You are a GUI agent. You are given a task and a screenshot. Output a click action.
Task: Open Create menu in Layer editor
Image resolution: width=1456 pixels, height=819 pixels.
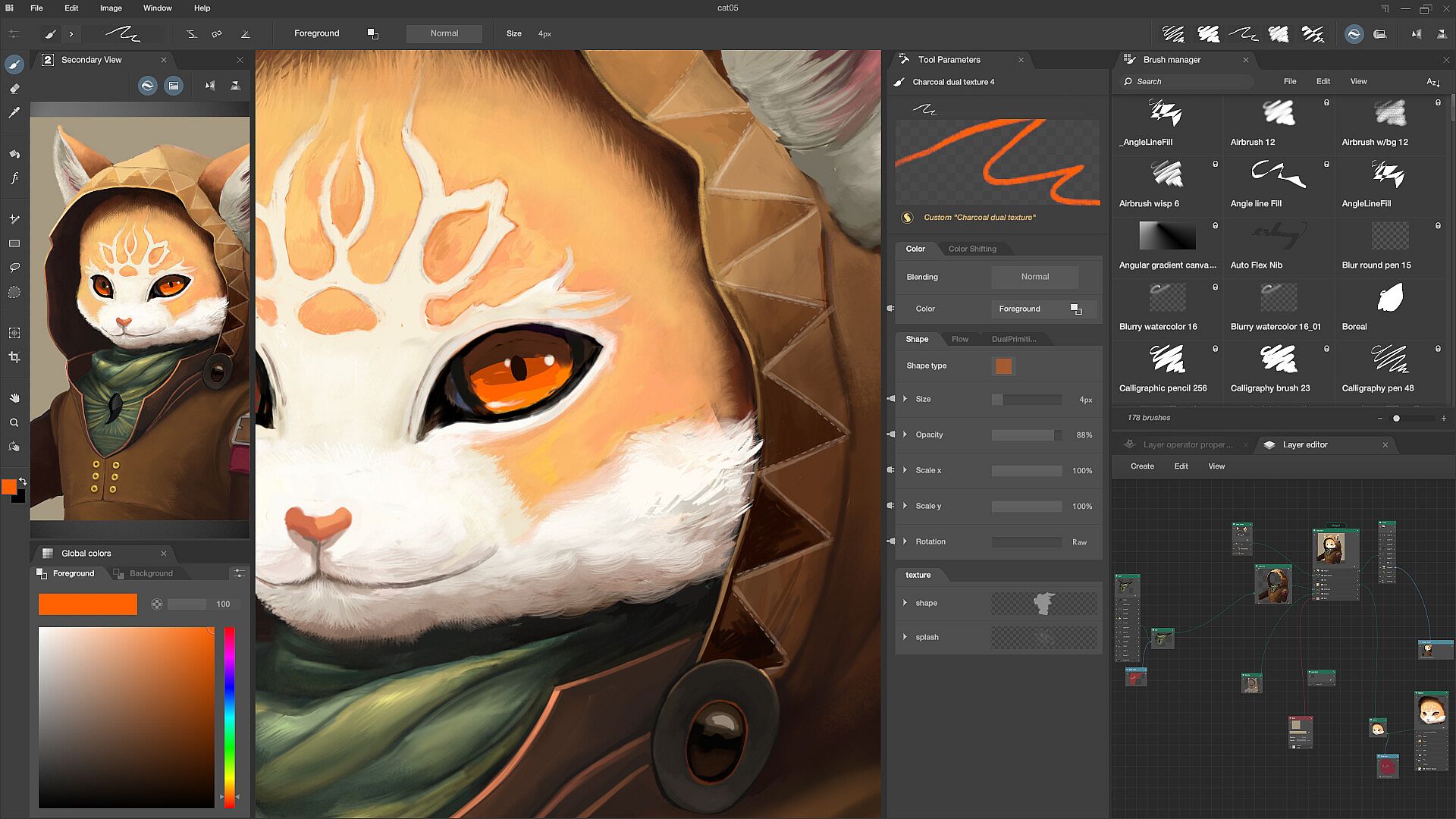[1142, 466]
